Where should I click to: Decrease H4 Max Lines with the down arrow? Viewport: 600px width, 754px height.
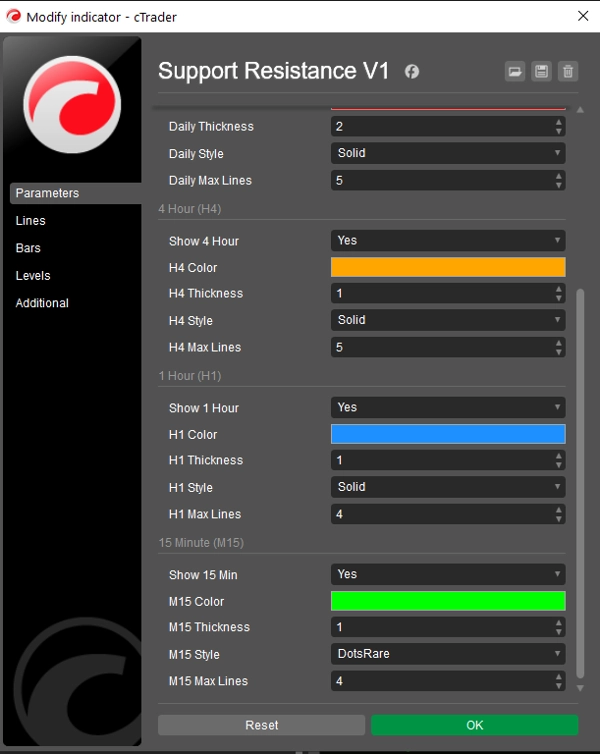(x=558, y=352)
